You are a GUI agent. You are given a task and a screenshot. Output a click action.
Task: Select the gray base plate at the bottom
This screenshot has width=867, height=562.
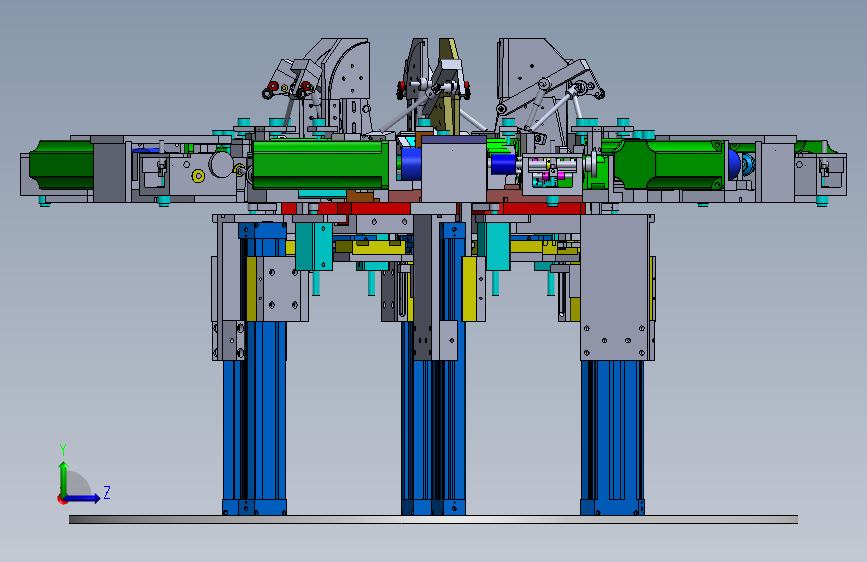click(x=433, y=519)
